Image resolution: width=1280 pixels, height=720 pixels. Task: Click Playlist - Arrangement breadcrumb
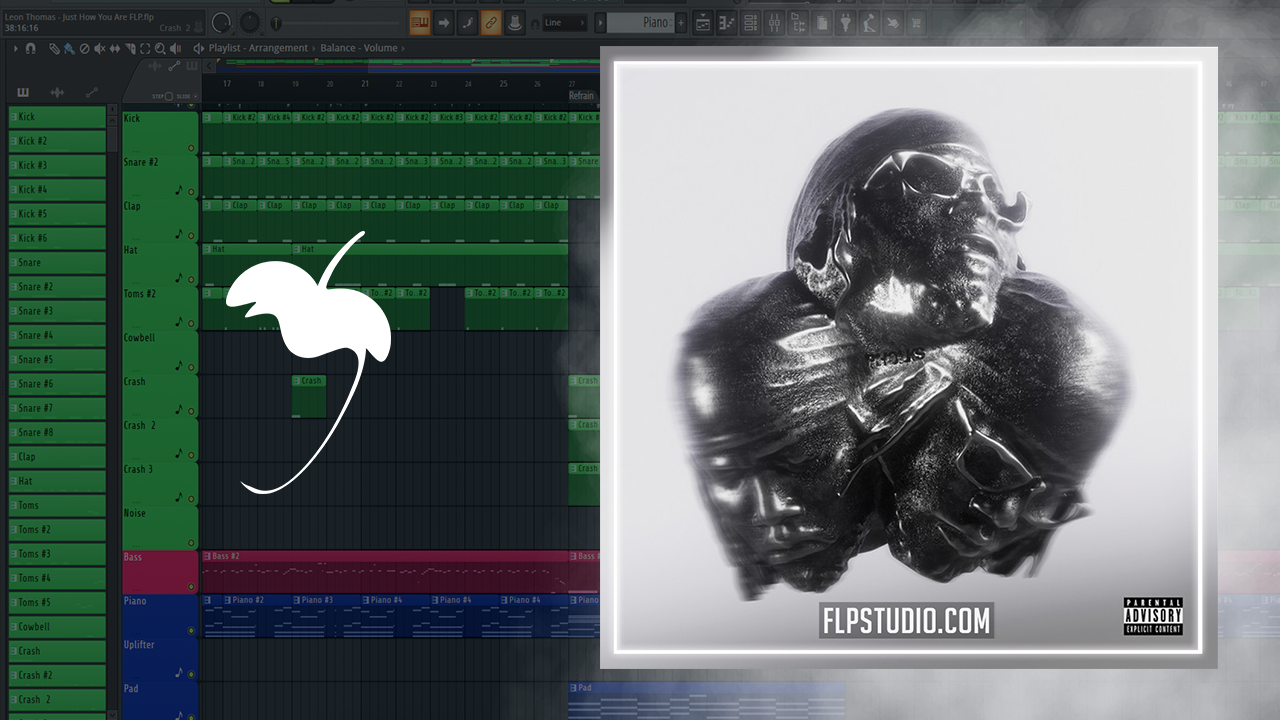coord(258,48)
